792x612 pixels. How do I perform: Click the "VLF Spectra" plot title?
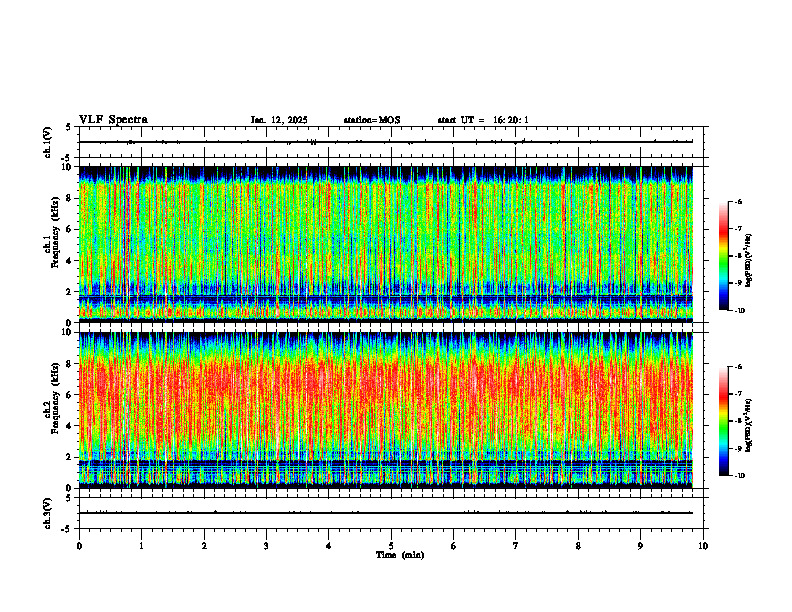pos(113,120)
